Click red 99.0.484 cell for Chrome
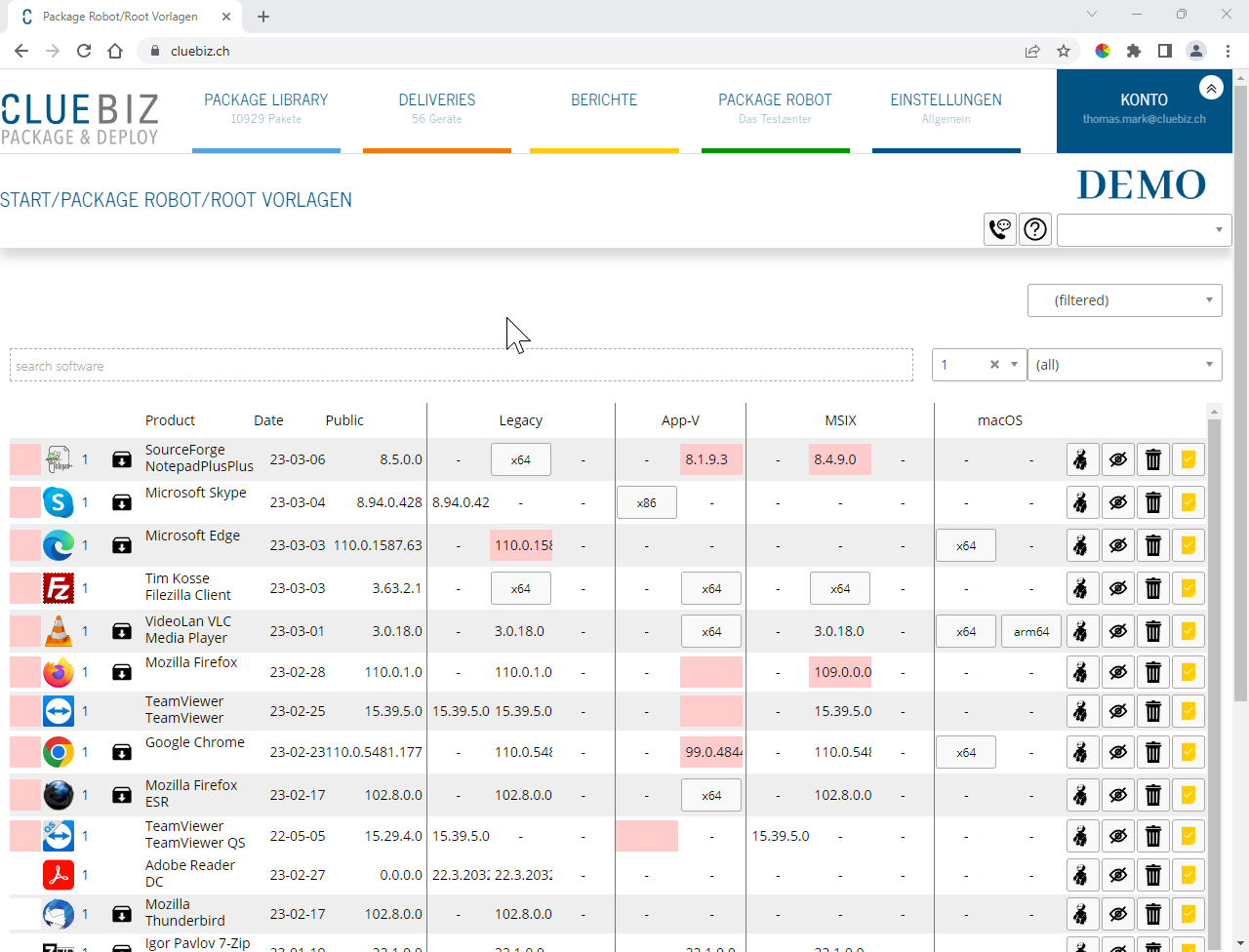 [711, 752]
